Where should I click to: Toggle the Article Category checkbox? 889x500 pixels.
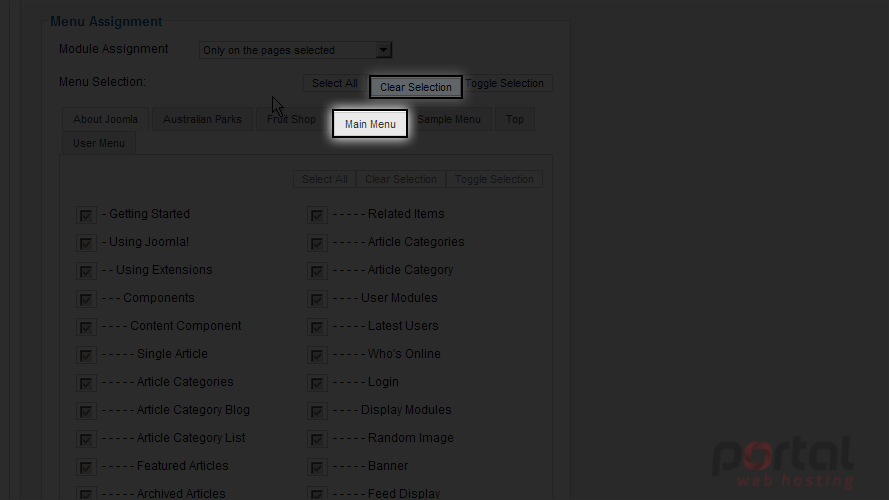pos(317,272)
